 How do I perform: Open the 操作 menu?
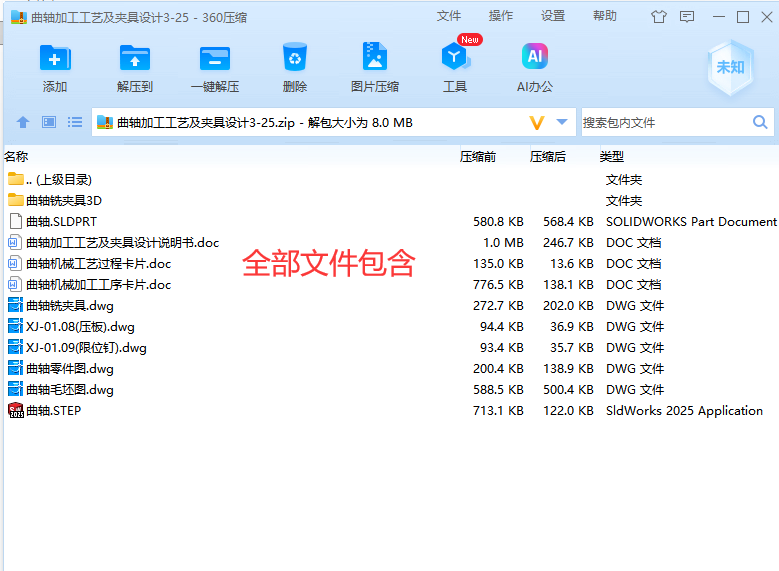click(x=501, y=16)
